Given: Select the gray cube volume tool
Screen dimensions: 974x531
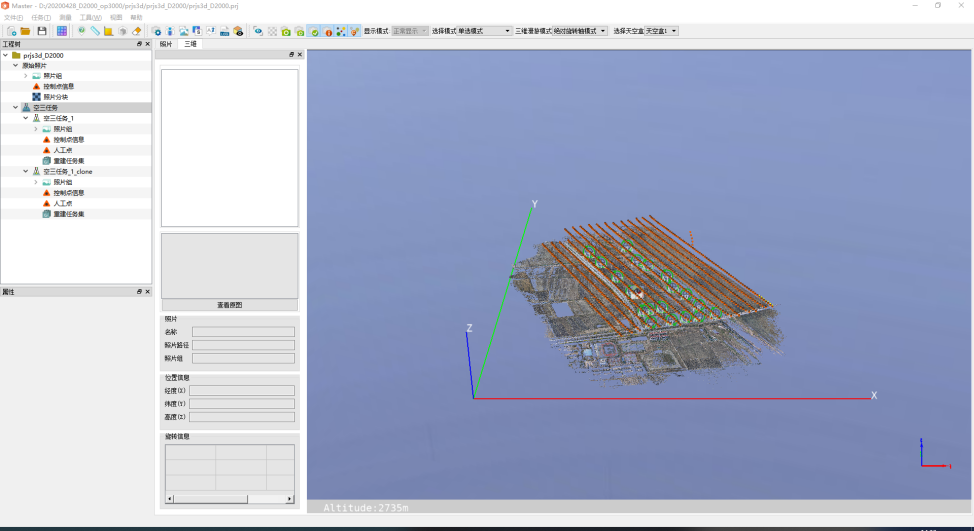Looking at the screenshot, I should click(x=122, y=31).
